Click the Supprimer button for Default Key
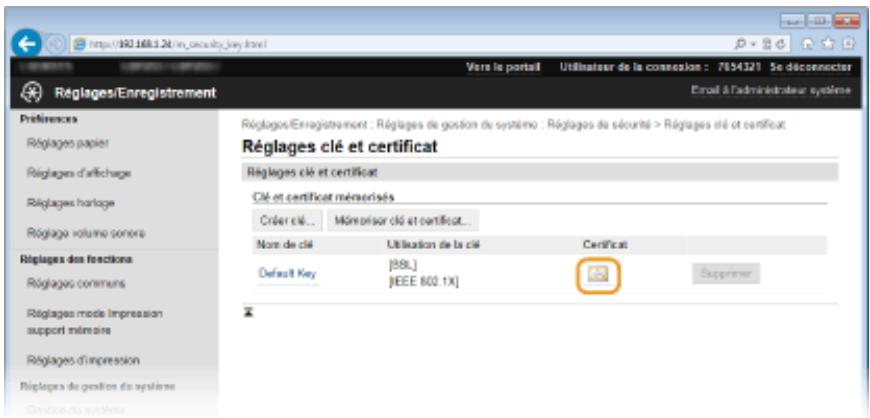The height and width of the screenshot is (418, 870). [726, 274]
